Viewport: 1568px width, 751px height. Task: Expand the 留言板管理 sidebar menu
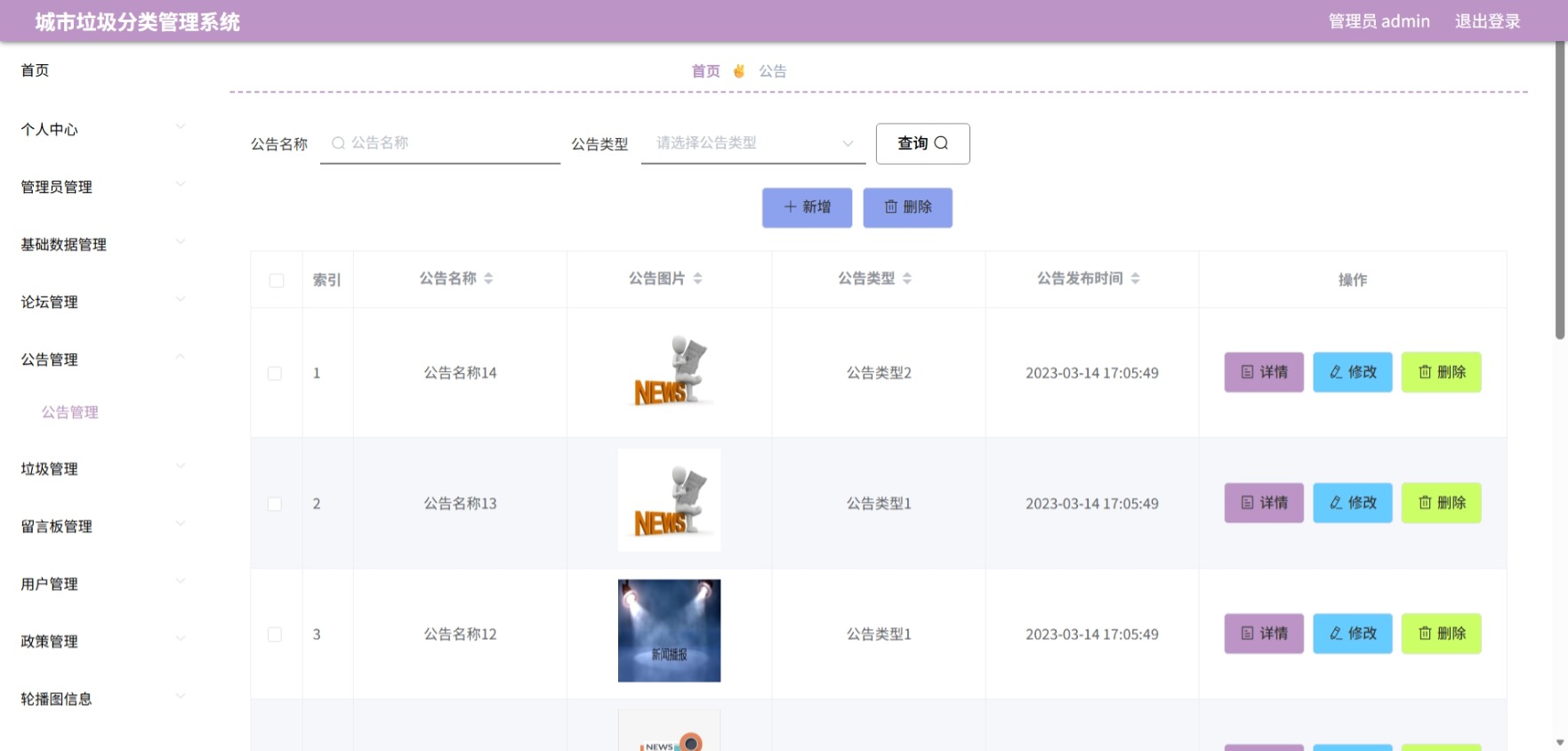click(103, 526)
